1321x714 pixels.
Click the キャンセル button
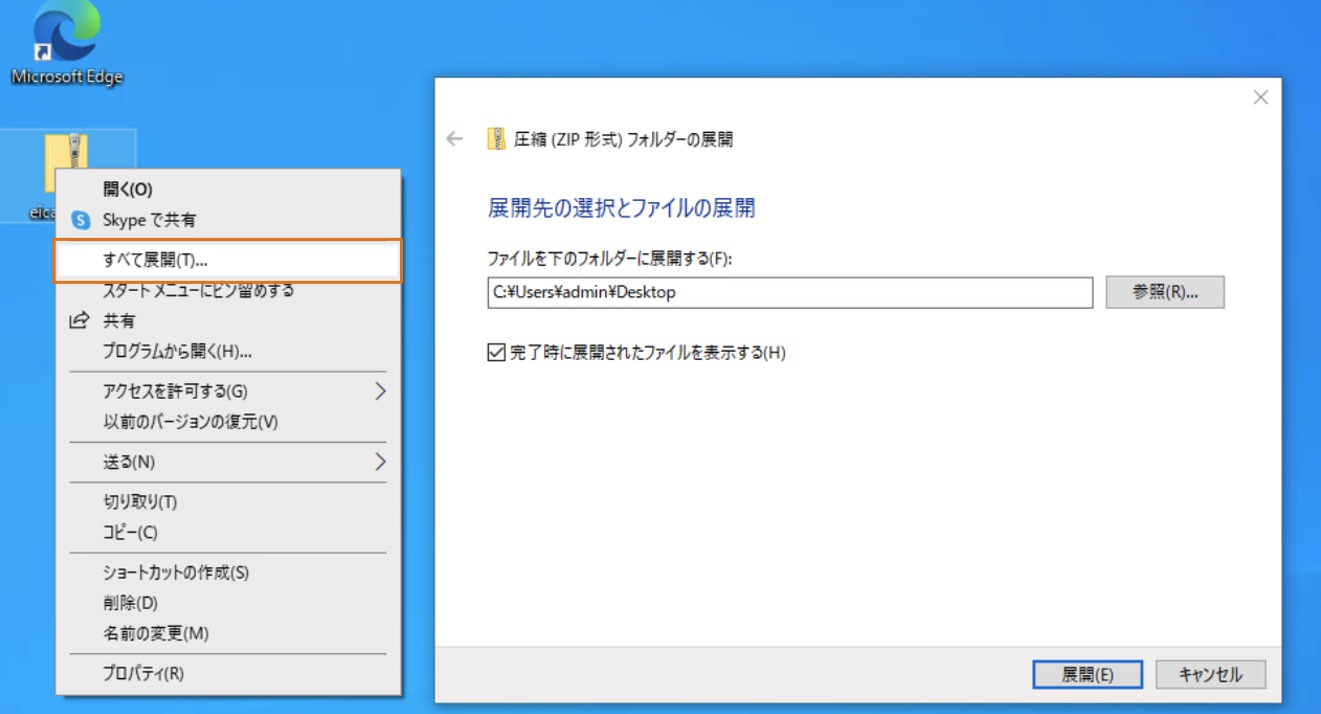[1210, 674]
